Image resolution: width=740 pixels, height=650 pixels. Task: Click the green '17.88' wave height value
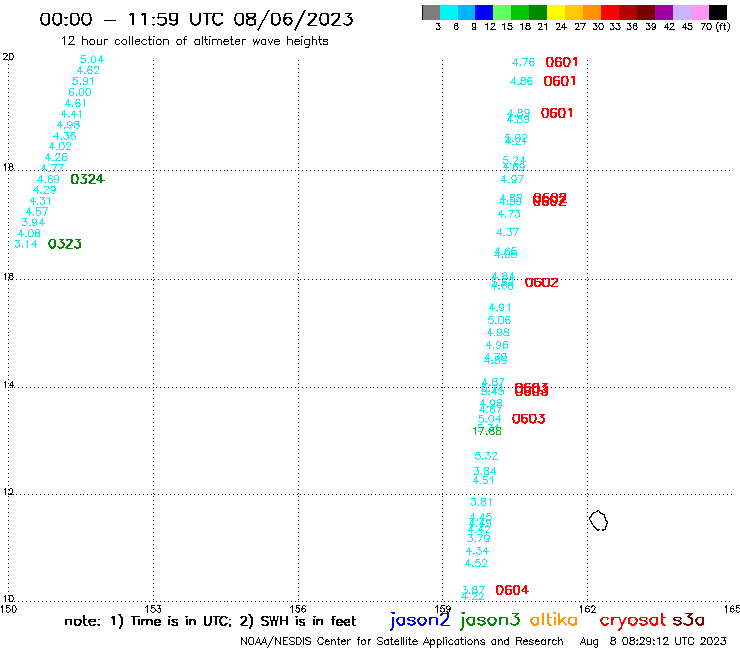[x=487, y=431]
